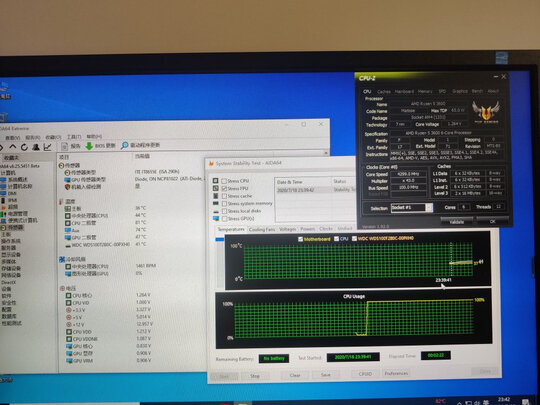Click the Refresh icon in AIDA64 toolbar
The height and width of the screenshot is (405, 540).
coord(24,147)
